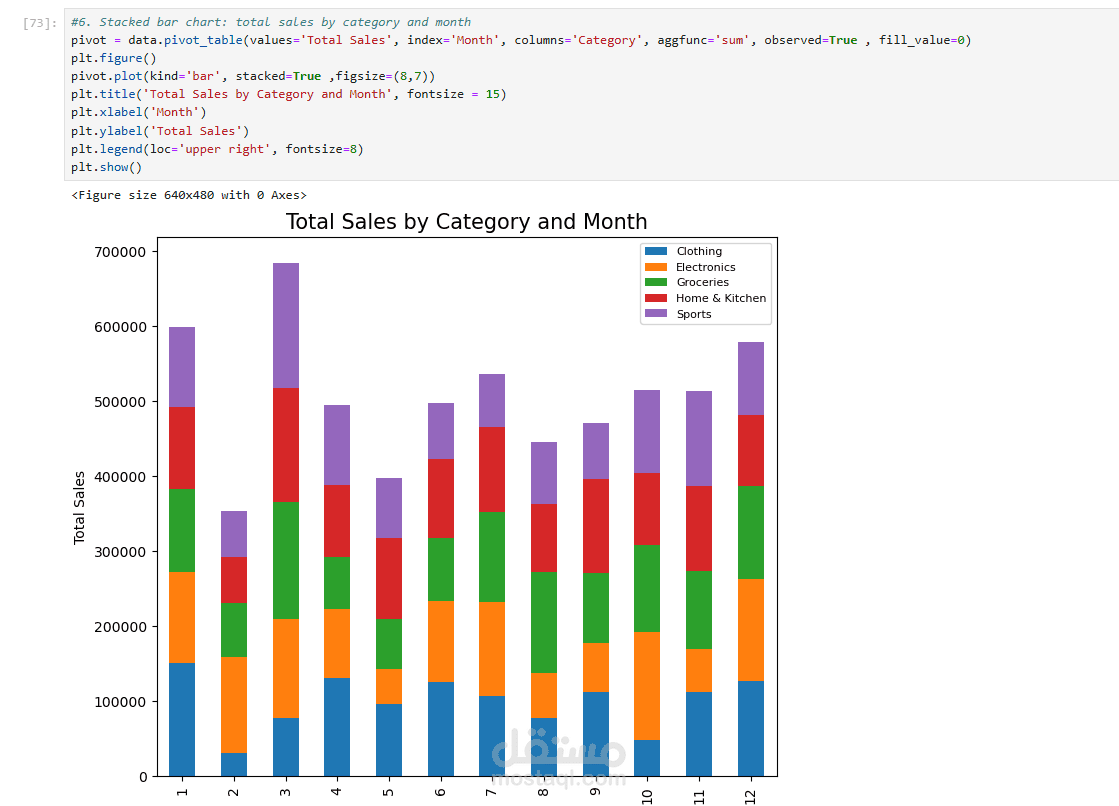Click the Figure size 640x480 output text
This screenshot has height=806, width=1119.
[x=189, y=195]
